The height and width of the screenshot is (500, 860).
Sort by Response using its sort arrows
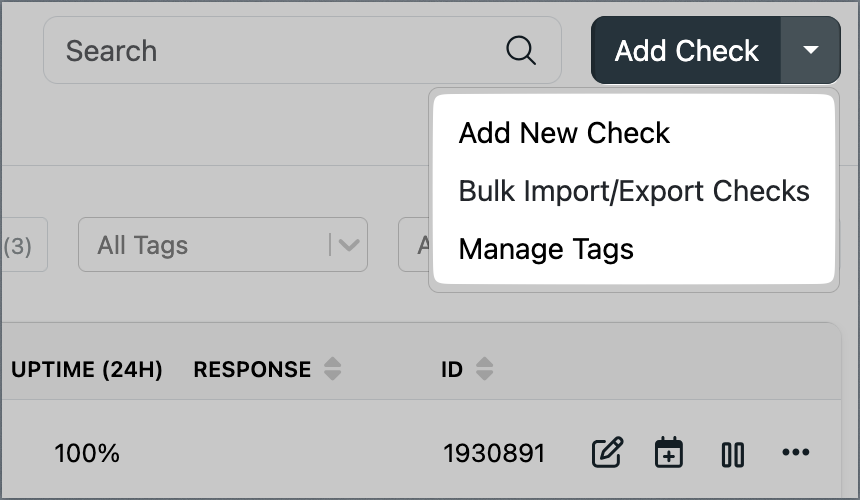point(333,369)
